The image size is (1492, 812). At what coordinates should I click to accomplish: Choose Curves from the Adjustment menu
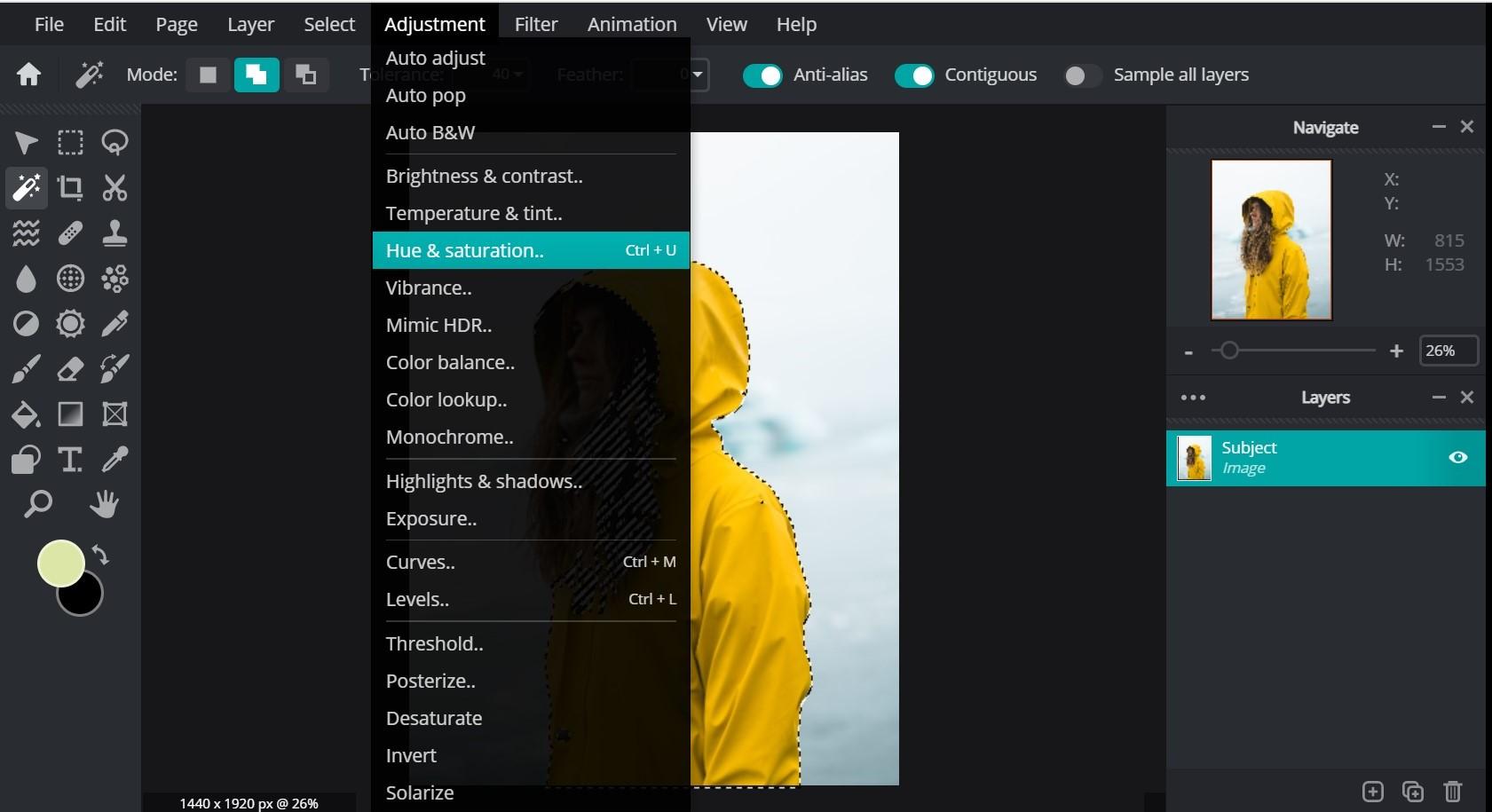(x=531, y=562)
